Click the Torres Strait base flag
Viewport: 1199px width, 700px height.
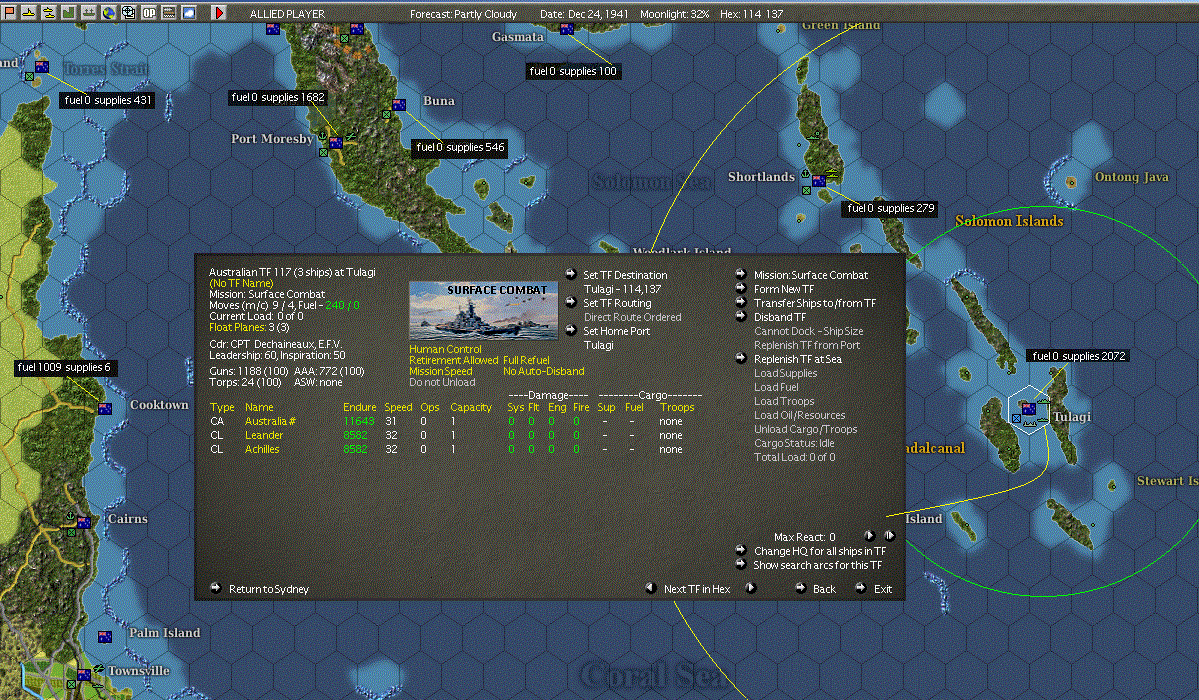click(42, 67)
